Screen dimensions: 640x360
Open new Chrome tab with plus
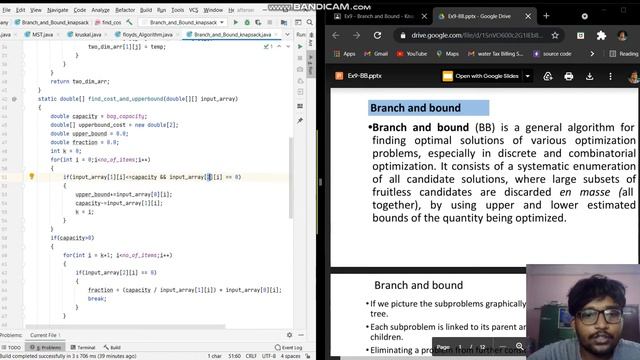(x=547, y=16)
